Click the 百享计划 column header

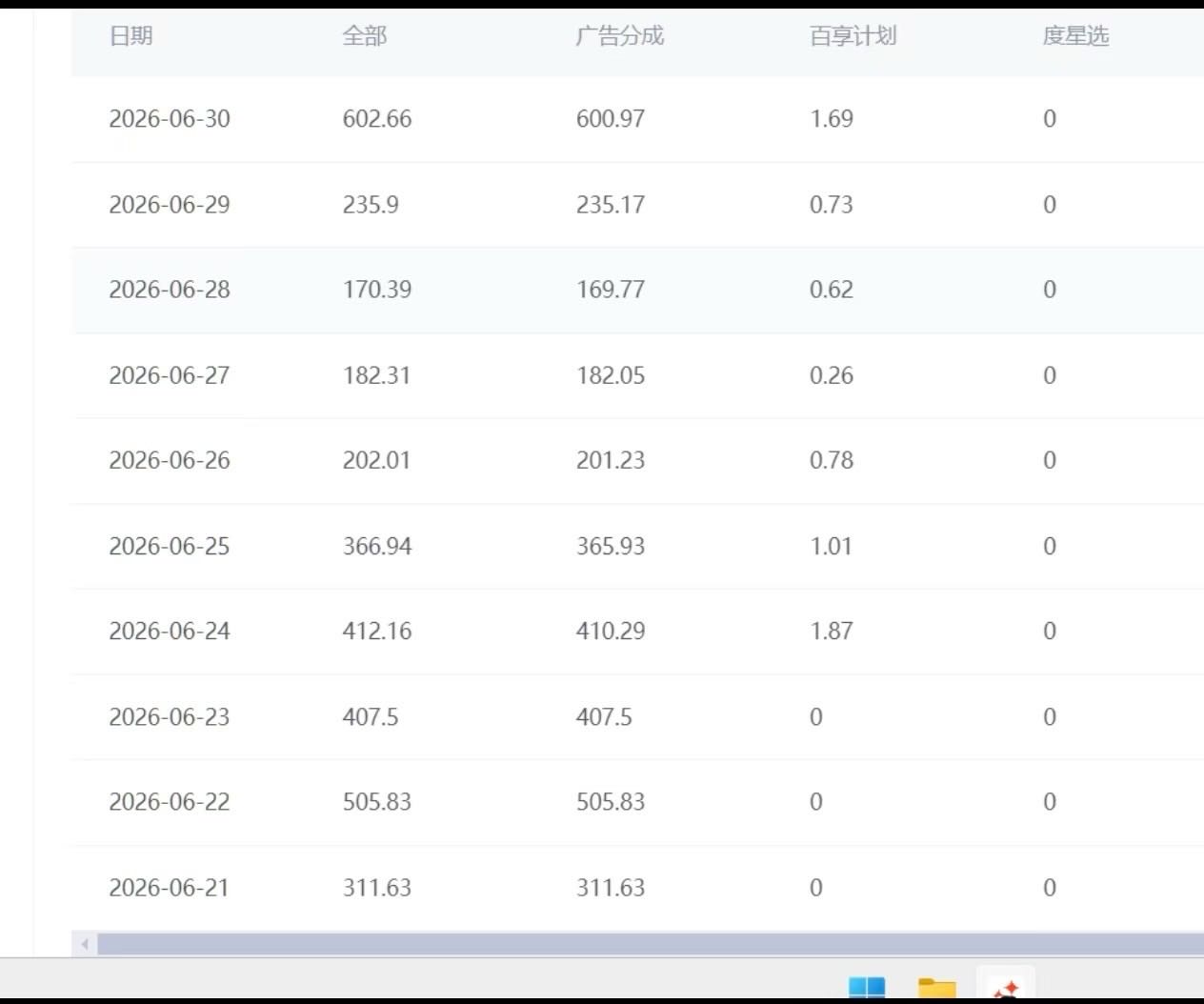pos(853,36)
